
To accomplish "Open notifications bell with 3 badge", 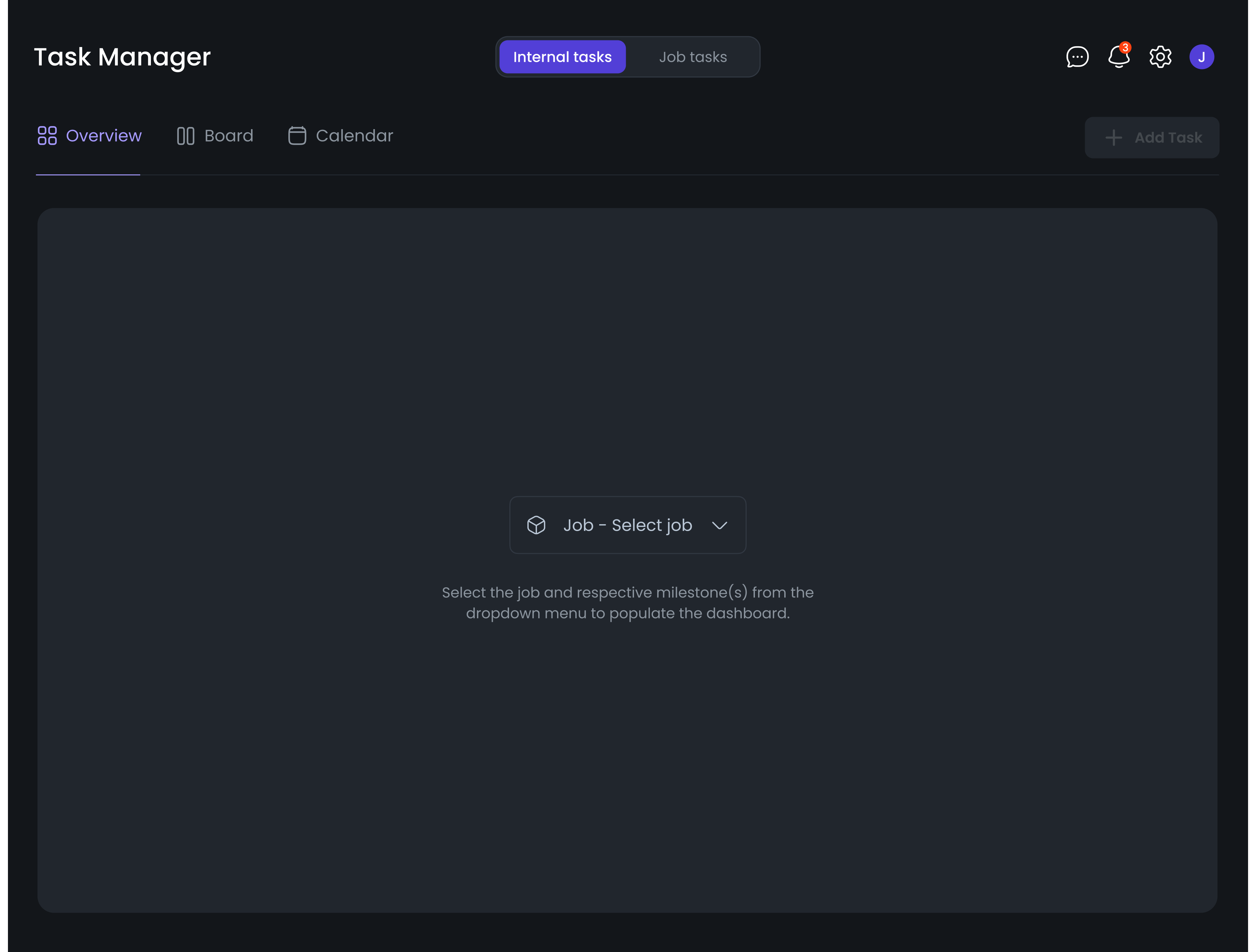I will 1119,56.
